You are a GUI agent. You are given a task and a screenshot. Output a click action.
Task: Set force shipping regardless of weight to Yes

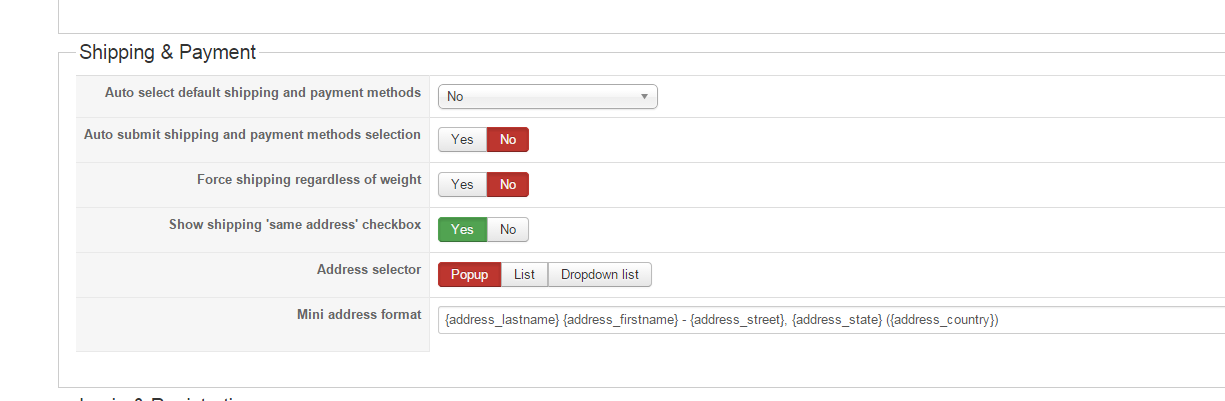[x=462, y=185]
